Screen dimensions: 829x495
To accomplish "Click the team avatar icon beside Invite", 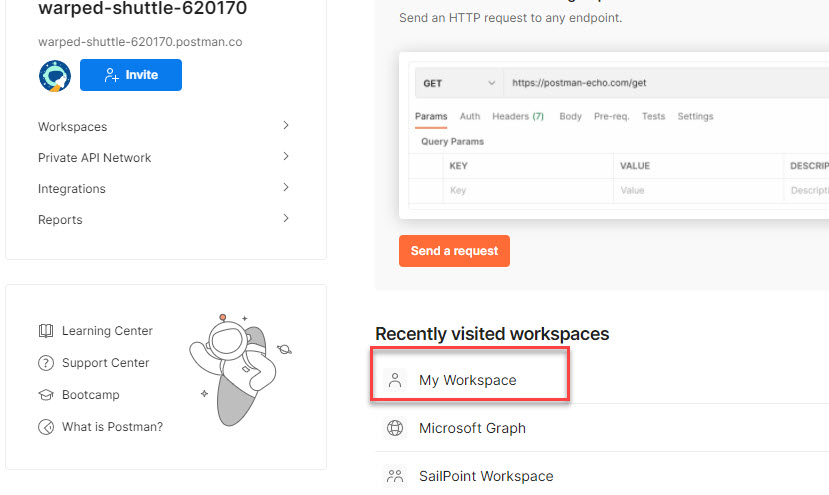I will tap(55, 76).
